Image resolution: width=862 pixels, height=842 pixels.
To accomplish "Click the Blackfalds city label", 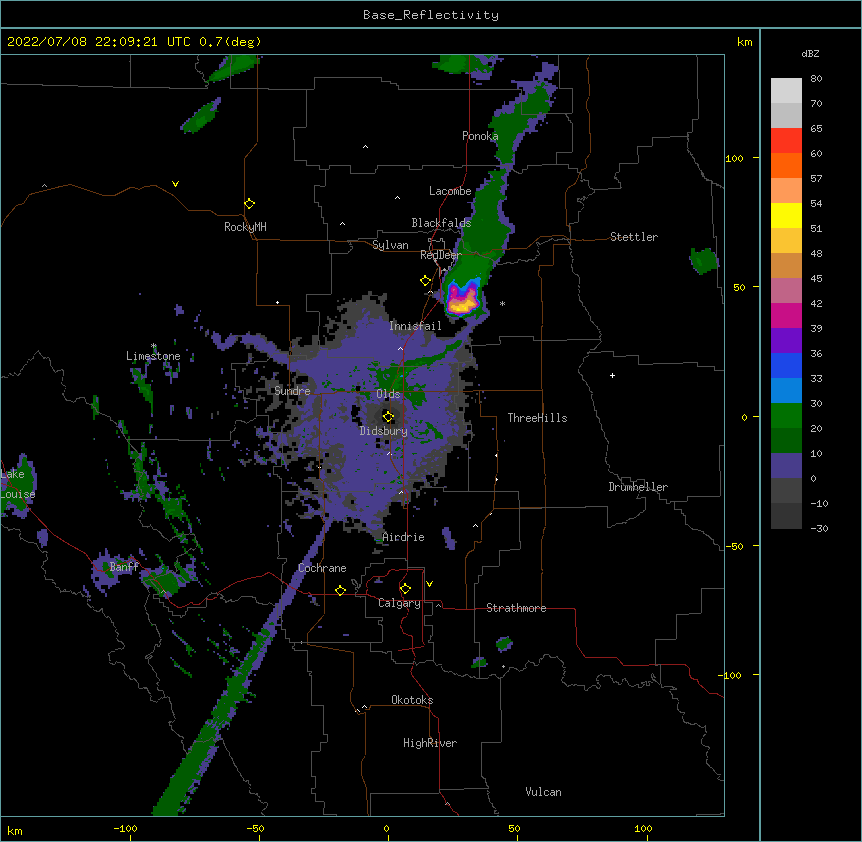I will click(441, 223).
